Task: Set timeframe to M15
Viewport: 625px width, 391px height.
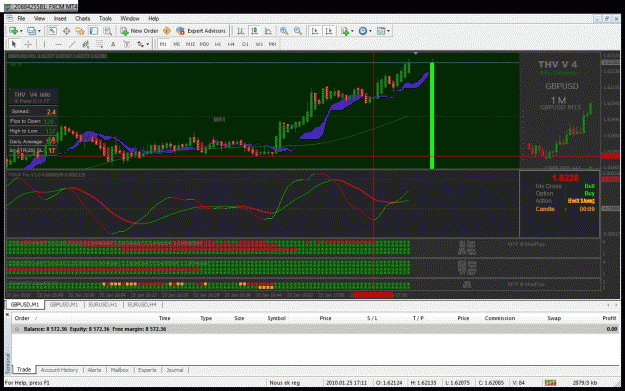Action: (x=191, y=44)
